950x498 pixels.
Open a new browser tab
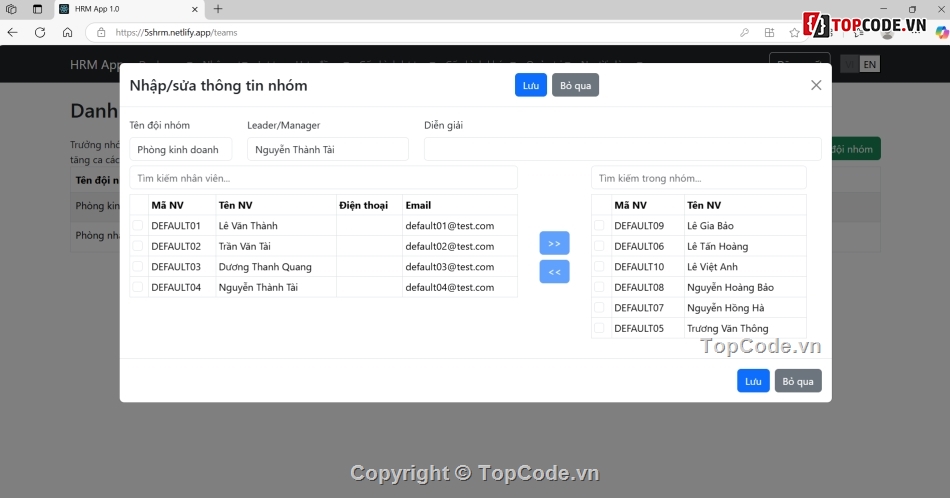tap(218, 9)
